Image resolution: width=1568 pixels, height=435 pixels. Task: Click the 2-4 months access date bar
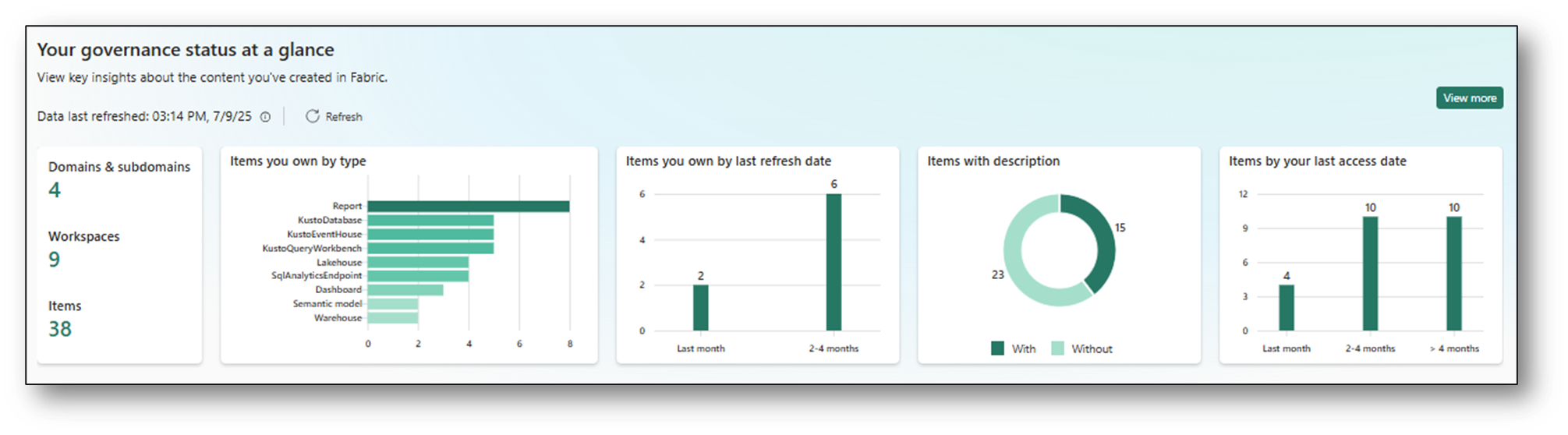pyautogui.click(x=1370, y=274)
